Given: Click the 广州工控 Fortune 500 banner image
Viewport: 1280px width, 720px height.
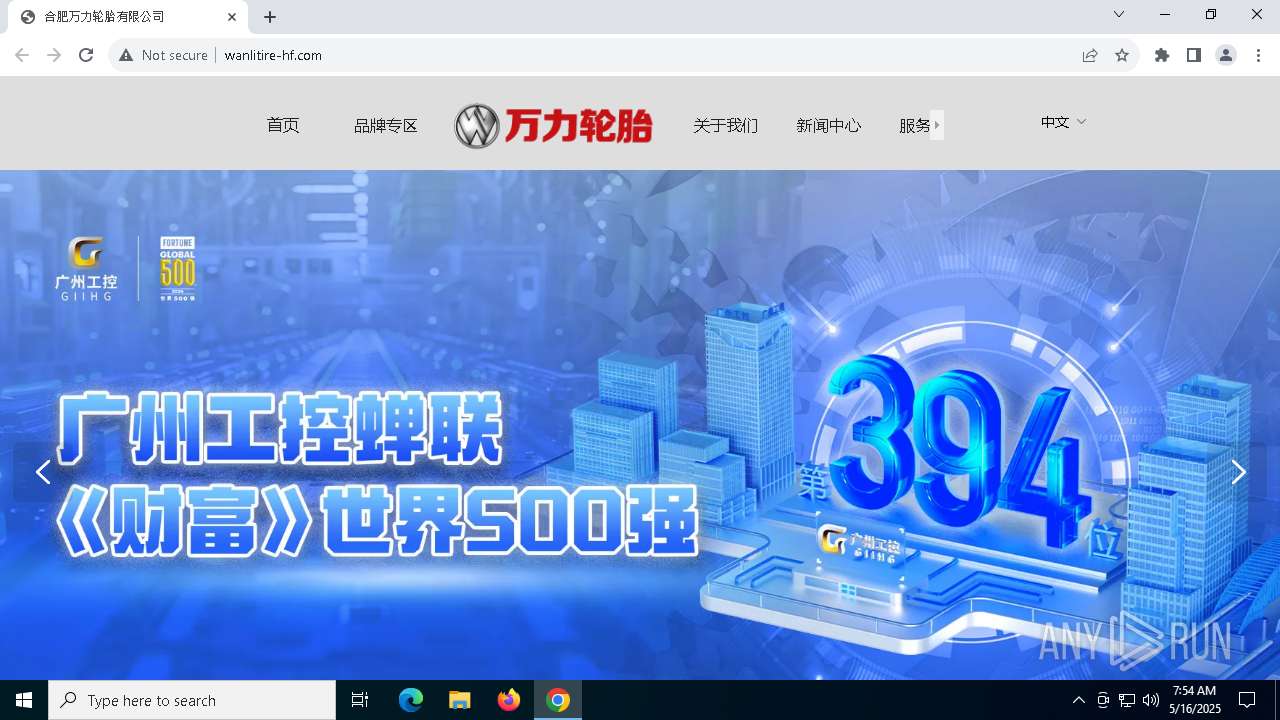Looking at the screenshot, I should 640,425.
